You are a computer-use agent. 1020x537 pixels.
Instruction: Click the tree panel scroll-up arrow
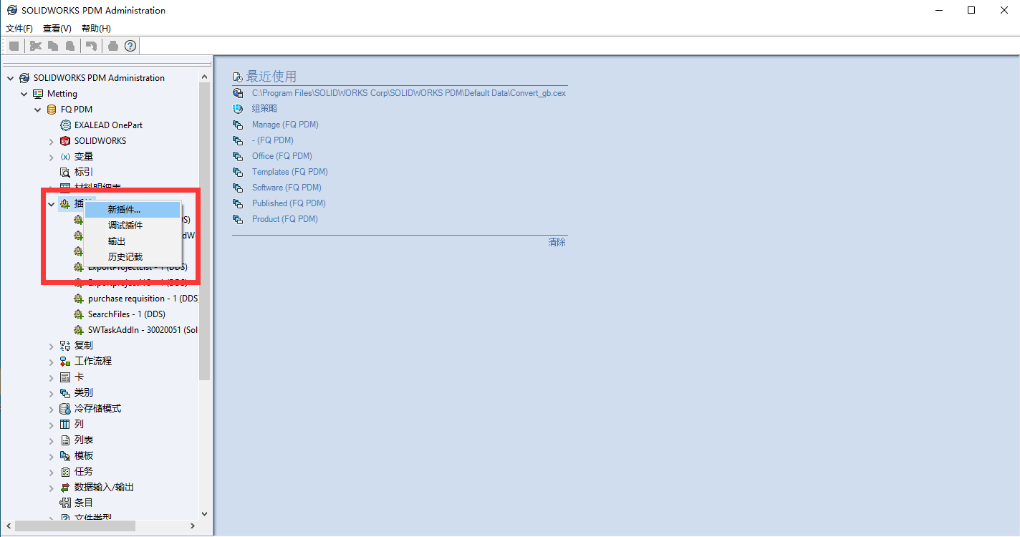204,77
